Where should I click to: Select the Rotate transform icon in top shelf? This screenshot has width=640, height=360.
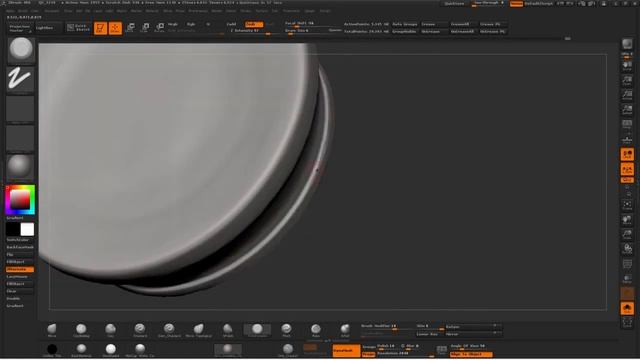click(x=160, y=28)
